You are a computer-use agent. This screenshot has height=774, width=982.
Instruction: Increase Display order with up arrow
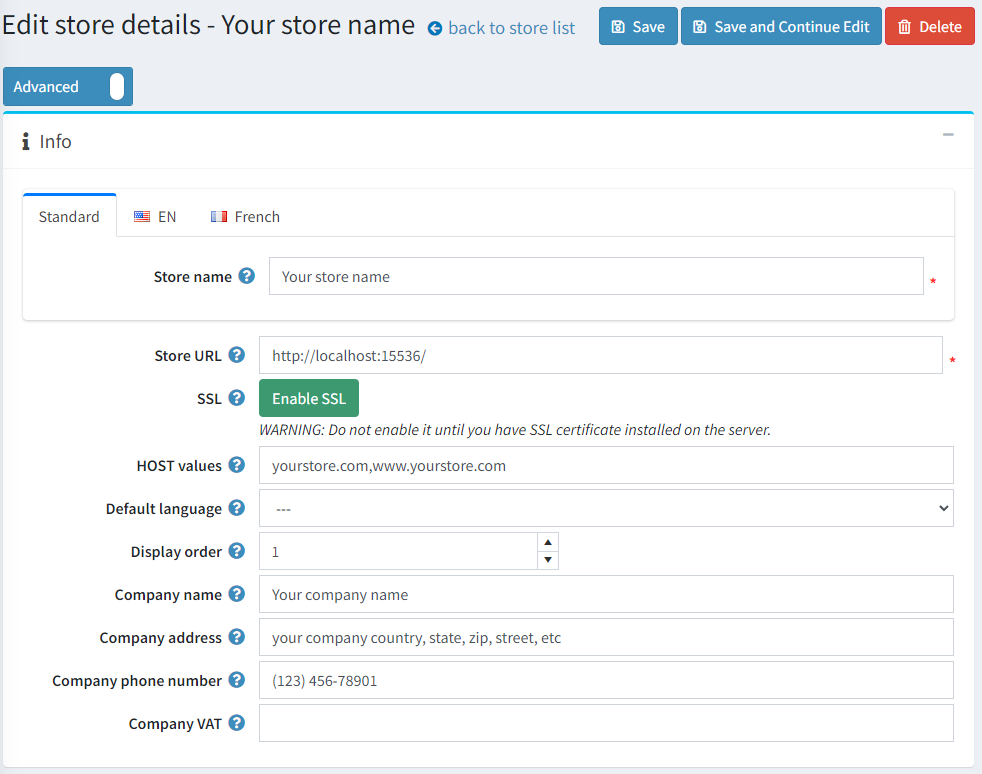tap(547, 542)
